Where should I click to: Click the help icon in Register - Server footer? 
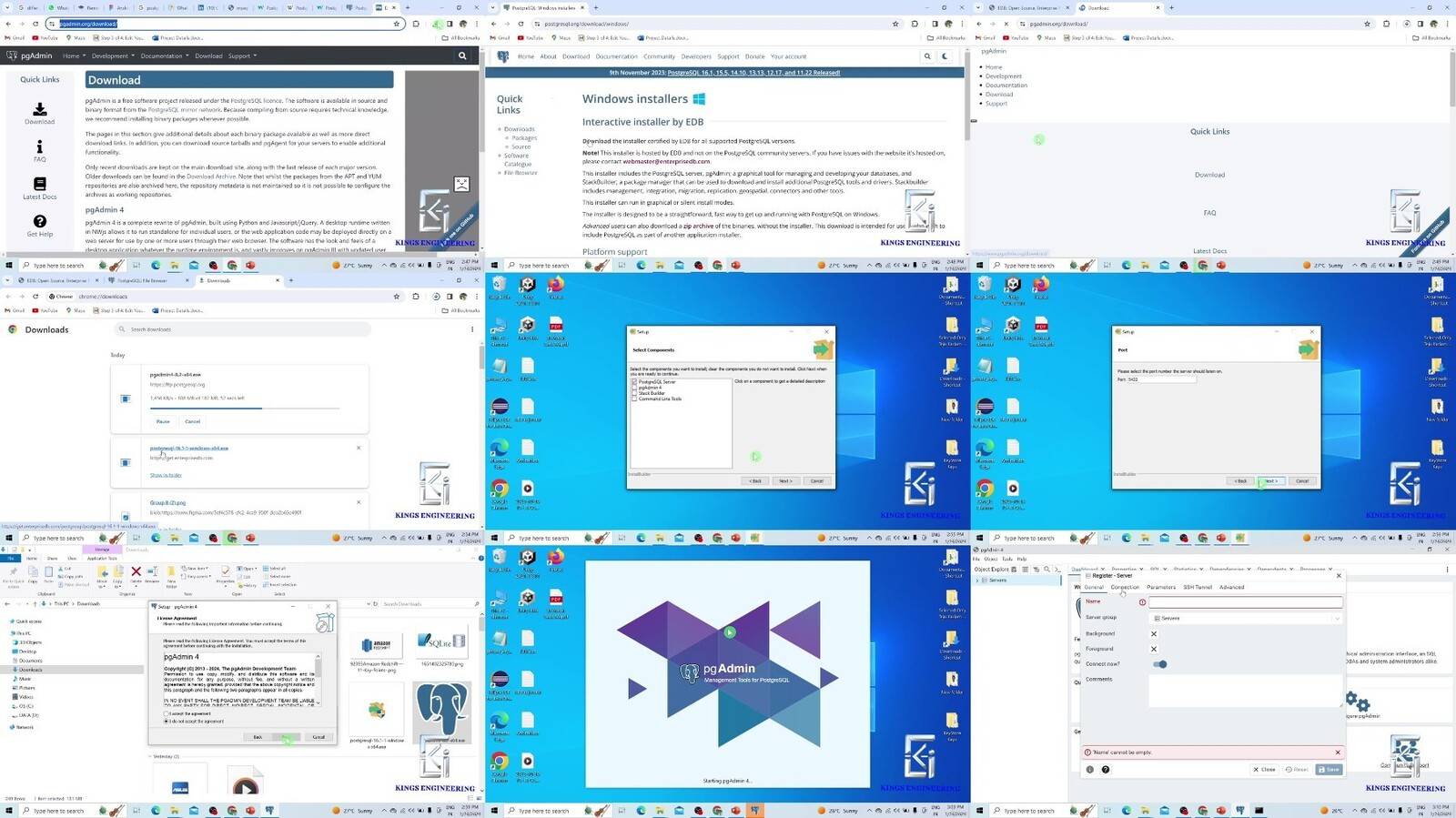tap(1106, 770)
